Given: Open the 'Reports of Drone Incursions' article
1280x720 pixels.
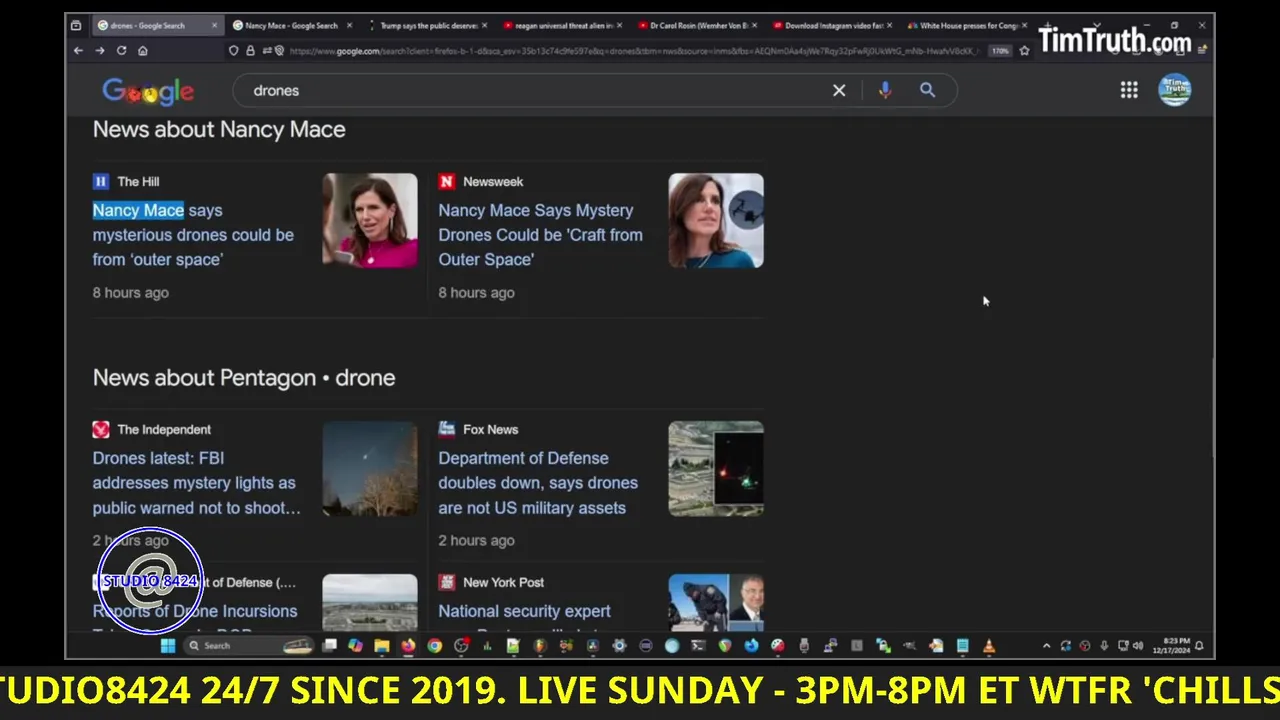Looking at the screenshot, I should (195, 611).
